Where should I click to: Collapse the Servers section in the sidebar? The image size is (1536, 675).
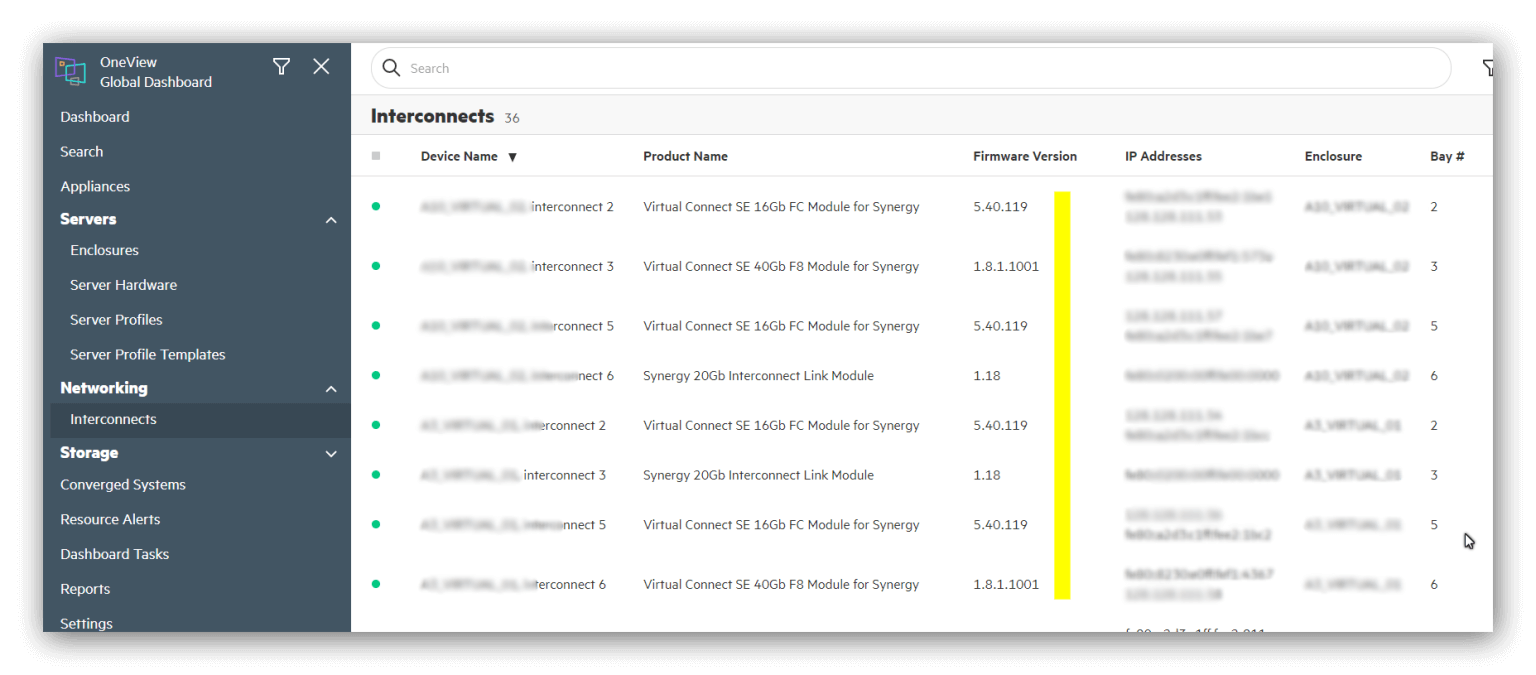tap(331, 219)
